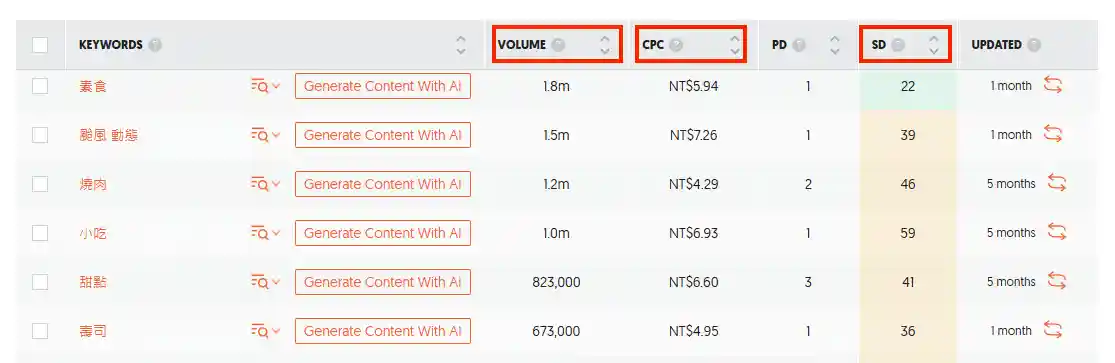Click the green SD score cell 22
The image size is (1115, 363).
tap(907, 86)
